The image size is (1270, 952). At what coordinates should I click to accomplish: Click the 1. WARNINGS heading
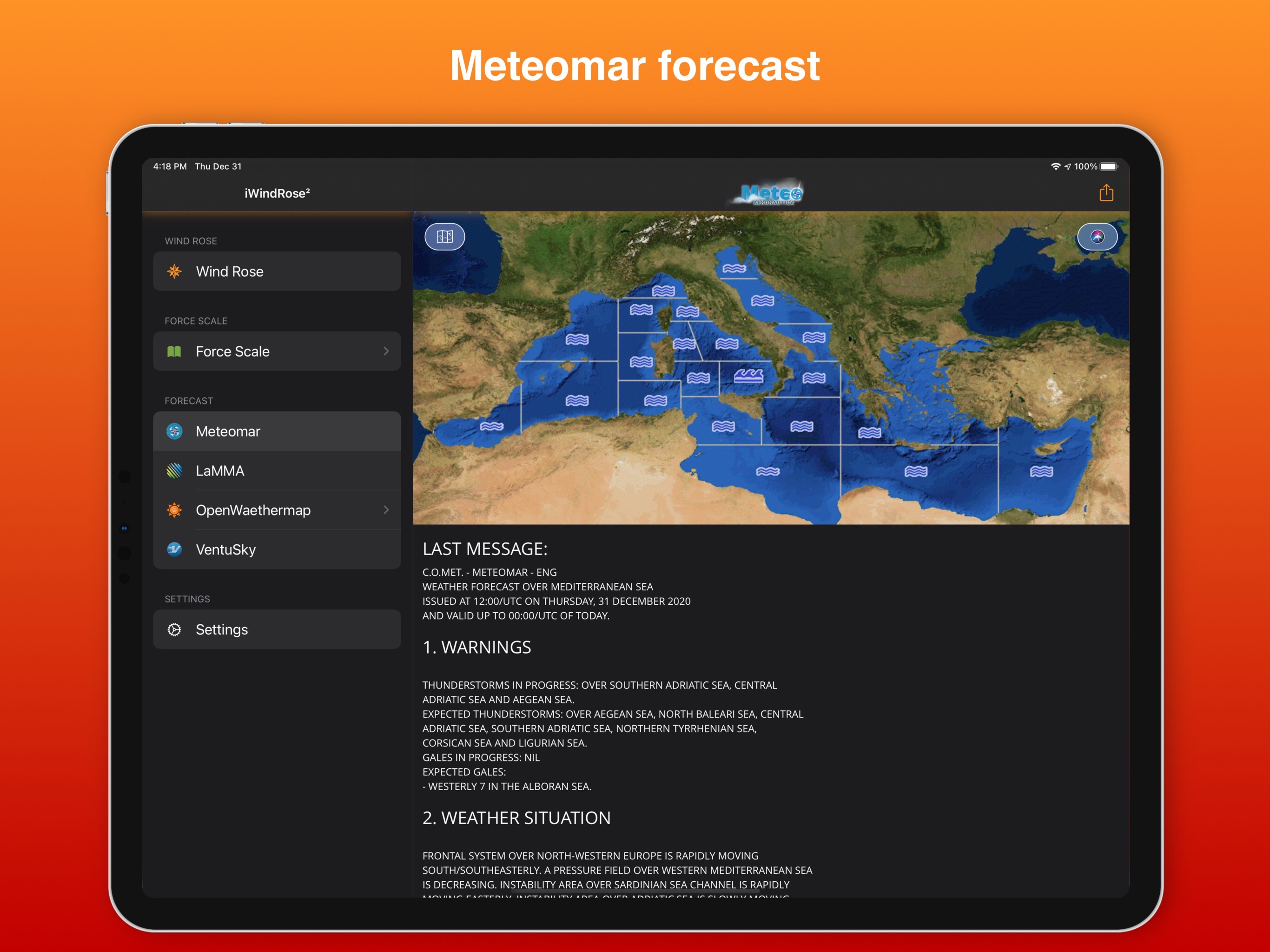click(476, 647)
